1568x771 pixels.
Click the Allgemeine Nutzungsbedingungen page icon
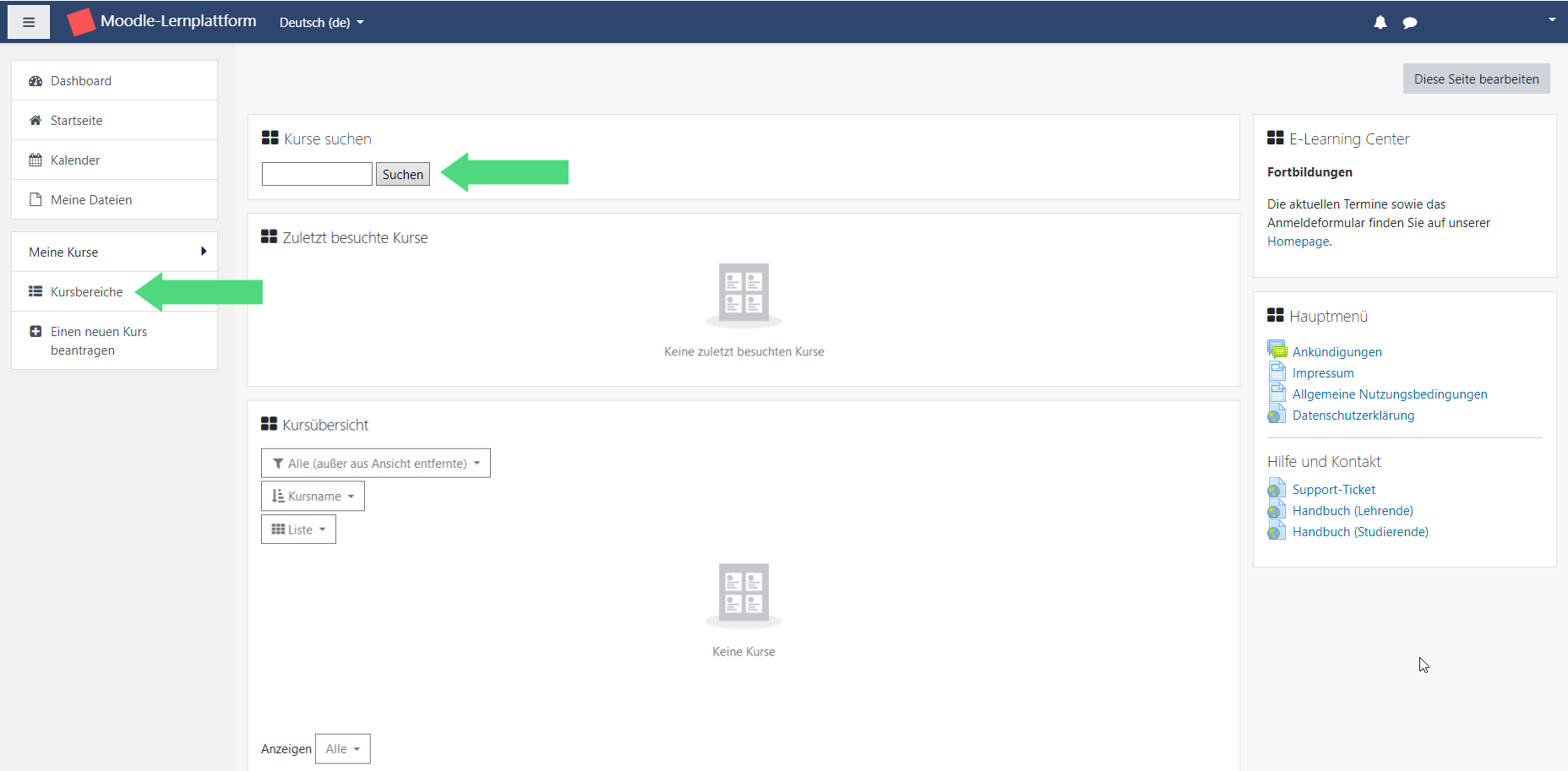(1277, 392)
